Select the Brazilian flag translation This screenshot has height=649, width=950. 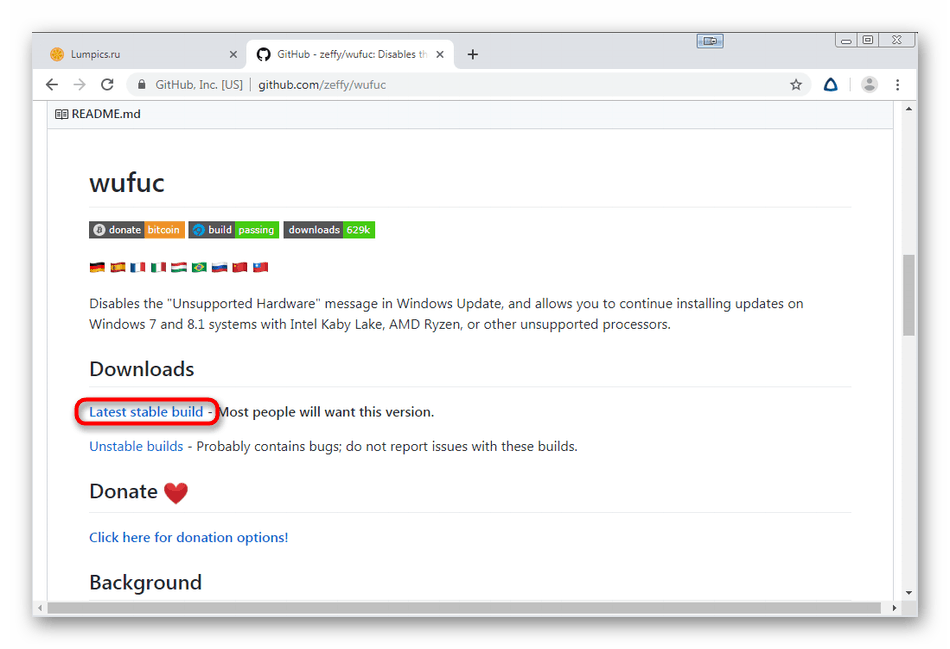click(x=199, y=267)
